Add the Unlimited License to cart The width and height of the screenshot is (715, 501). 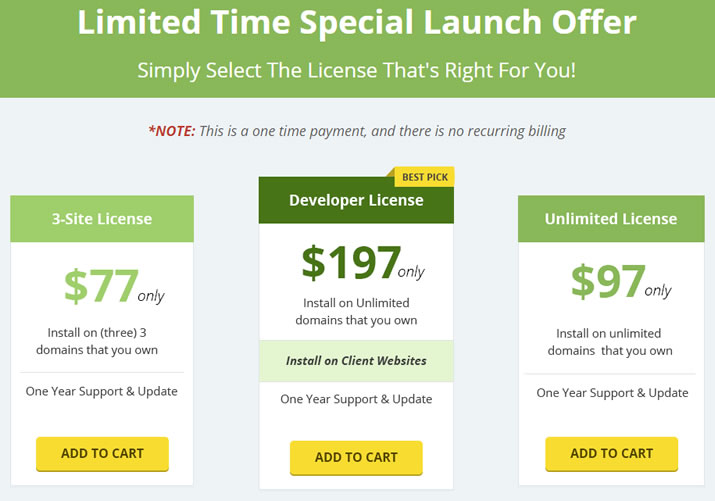point(611,454)
